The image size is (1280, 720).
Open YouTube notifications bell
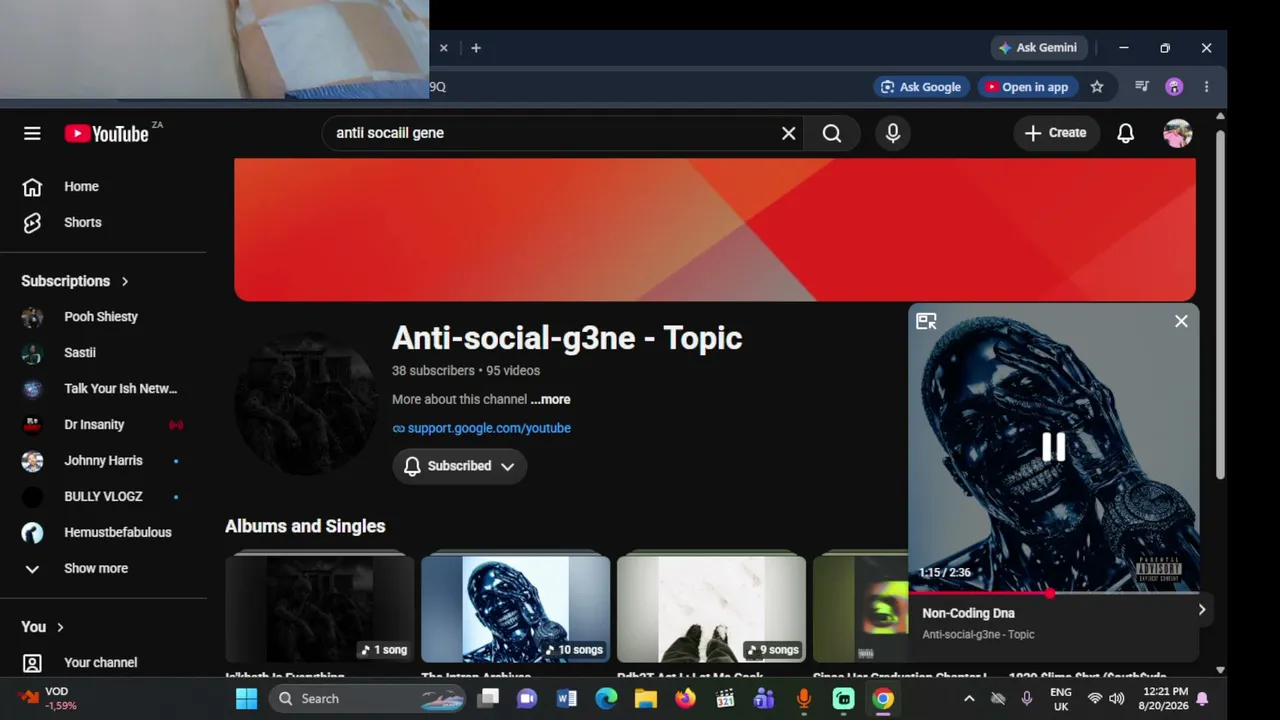point(1125,133)
